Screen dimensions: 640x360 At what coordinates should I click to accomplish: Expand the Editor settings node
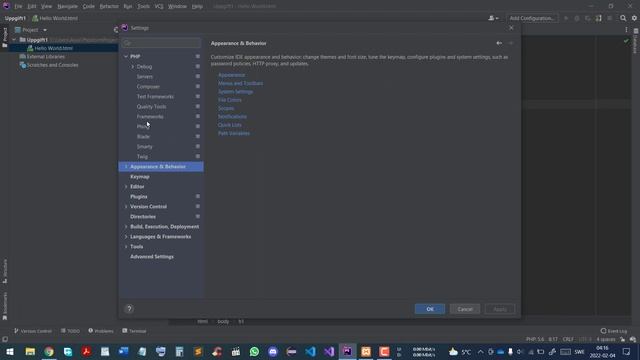[x=126, y=187]
